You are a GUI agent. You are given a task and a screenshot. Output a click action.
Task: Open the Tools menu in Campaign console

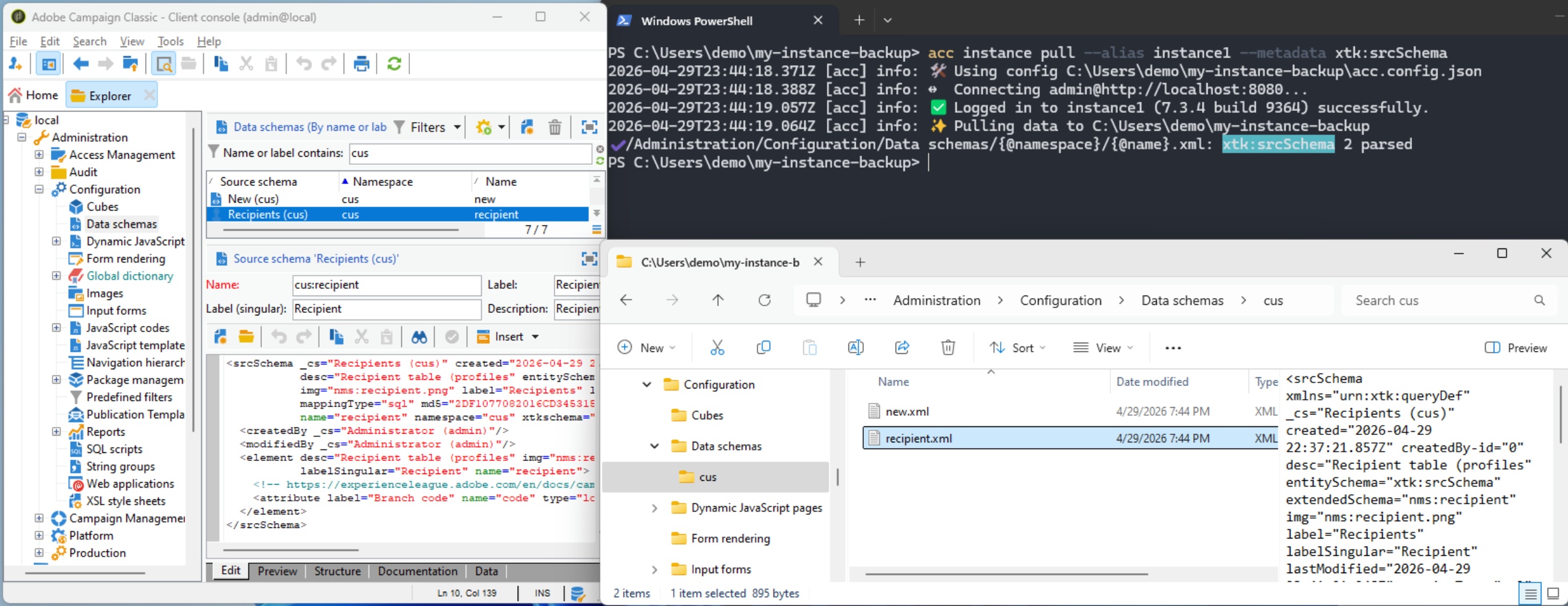tap(170, 42)
